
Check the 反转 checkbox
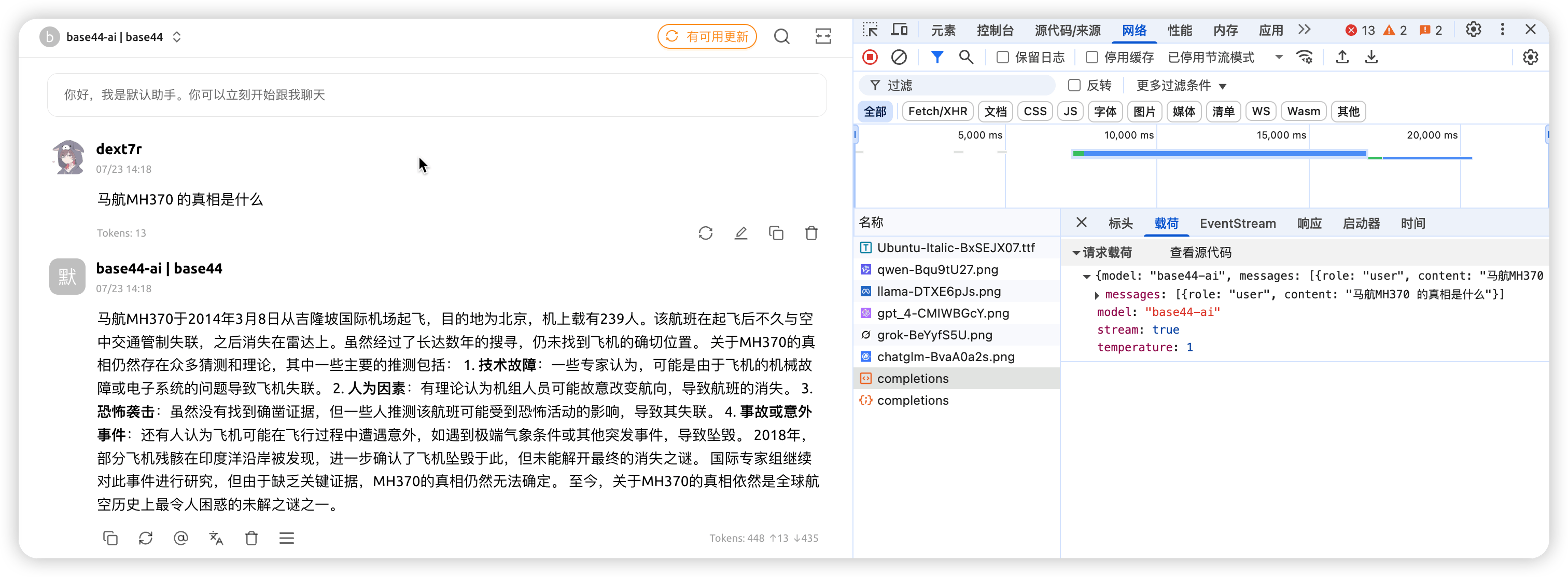tap(1074, 85)
